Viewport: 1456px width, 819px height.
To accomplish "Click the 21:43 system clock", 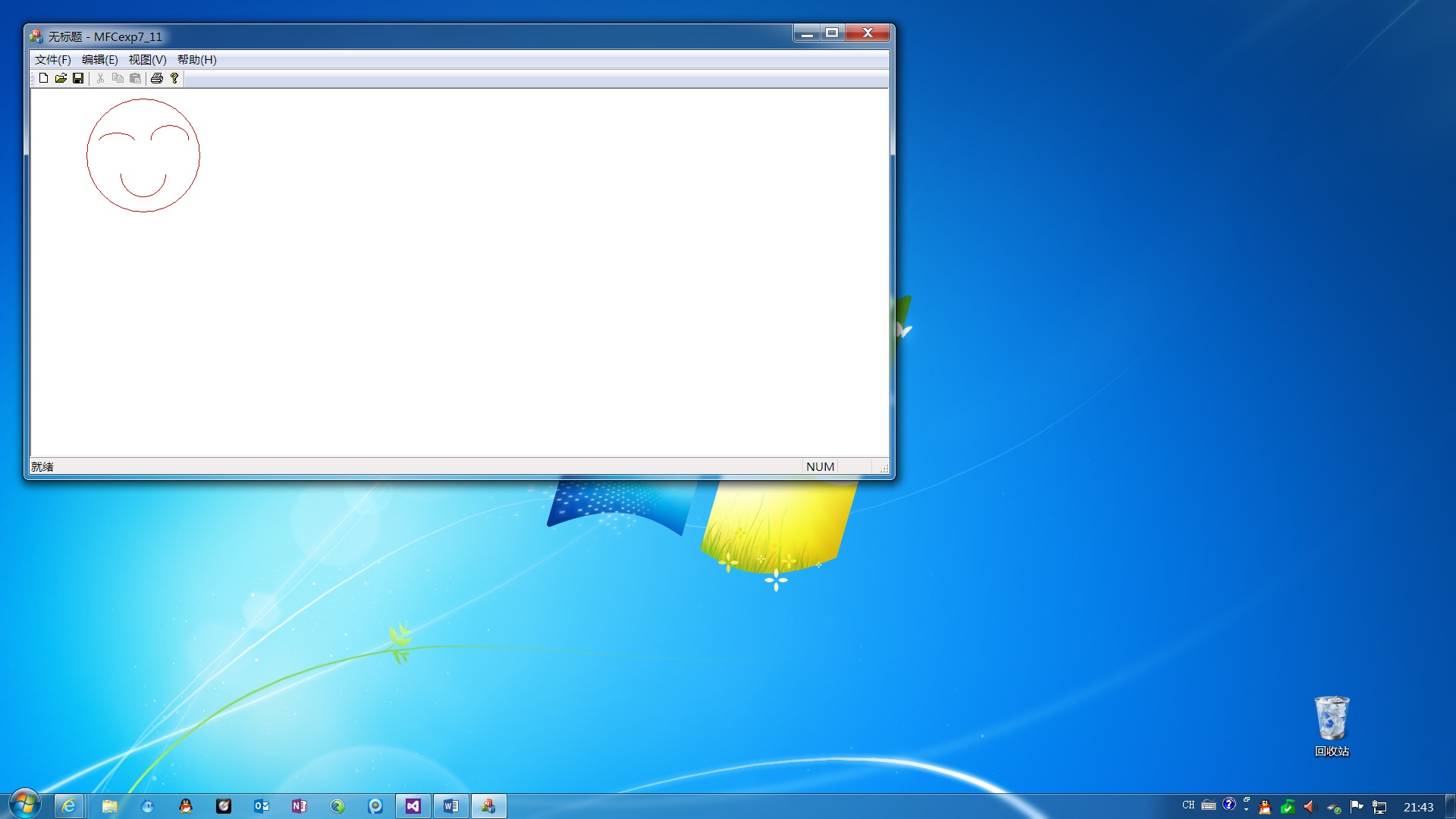I will click(1417, 807).
